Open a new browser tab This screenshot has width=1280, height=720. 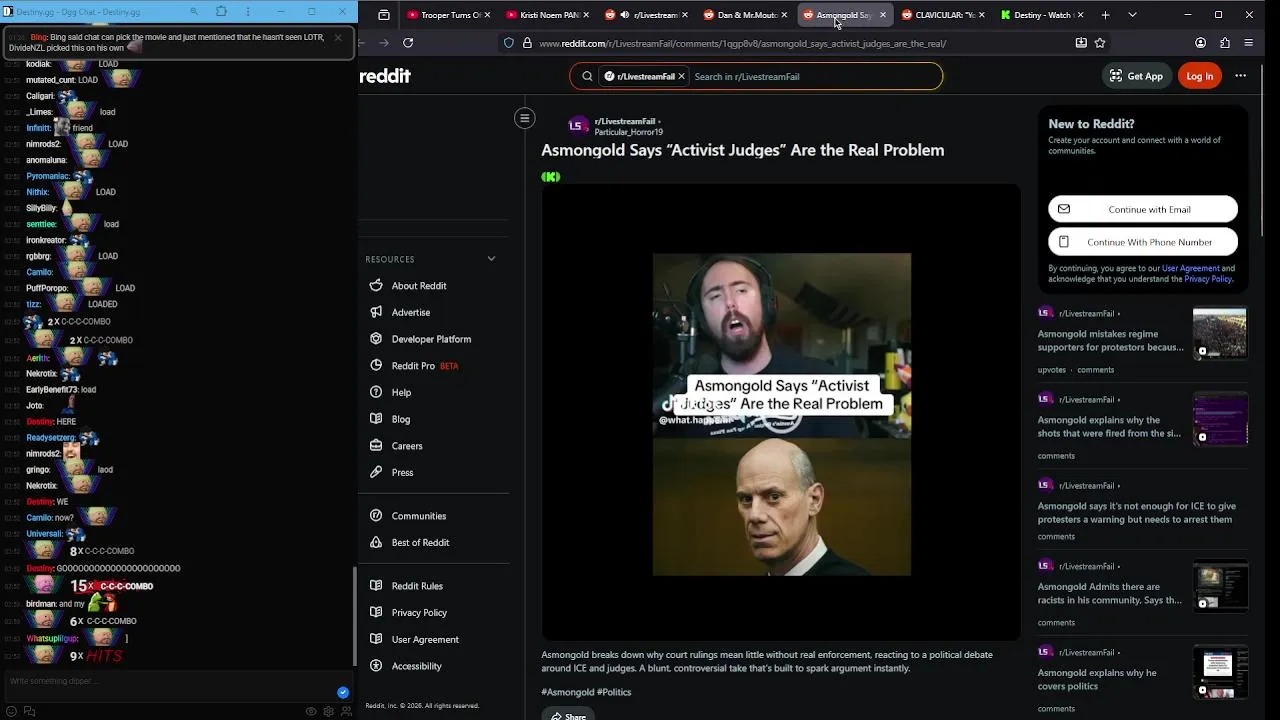[x=1105, y=15]
